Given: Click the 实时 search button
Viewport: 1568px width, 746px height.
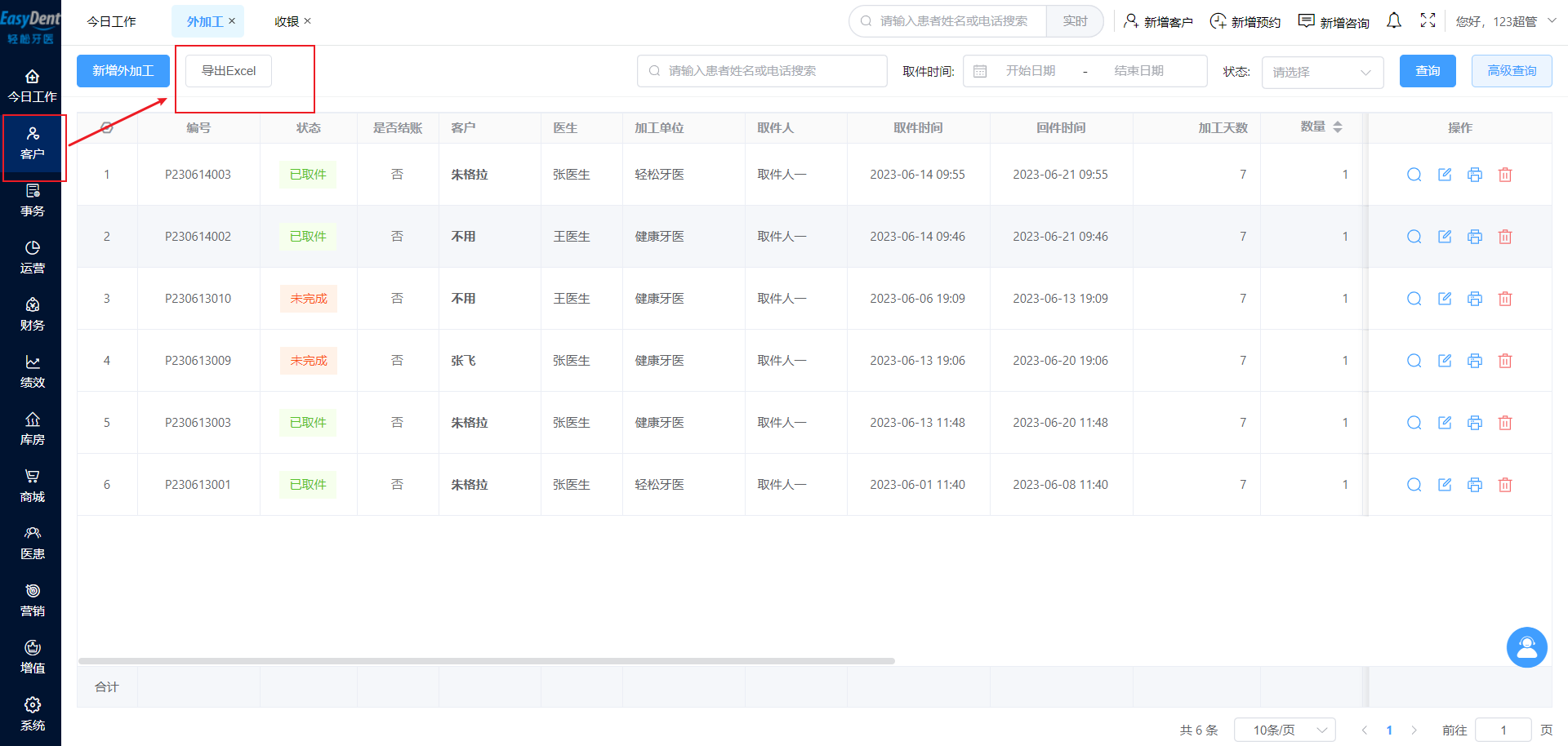Looking at the screenshot, I should point(1075,21).
